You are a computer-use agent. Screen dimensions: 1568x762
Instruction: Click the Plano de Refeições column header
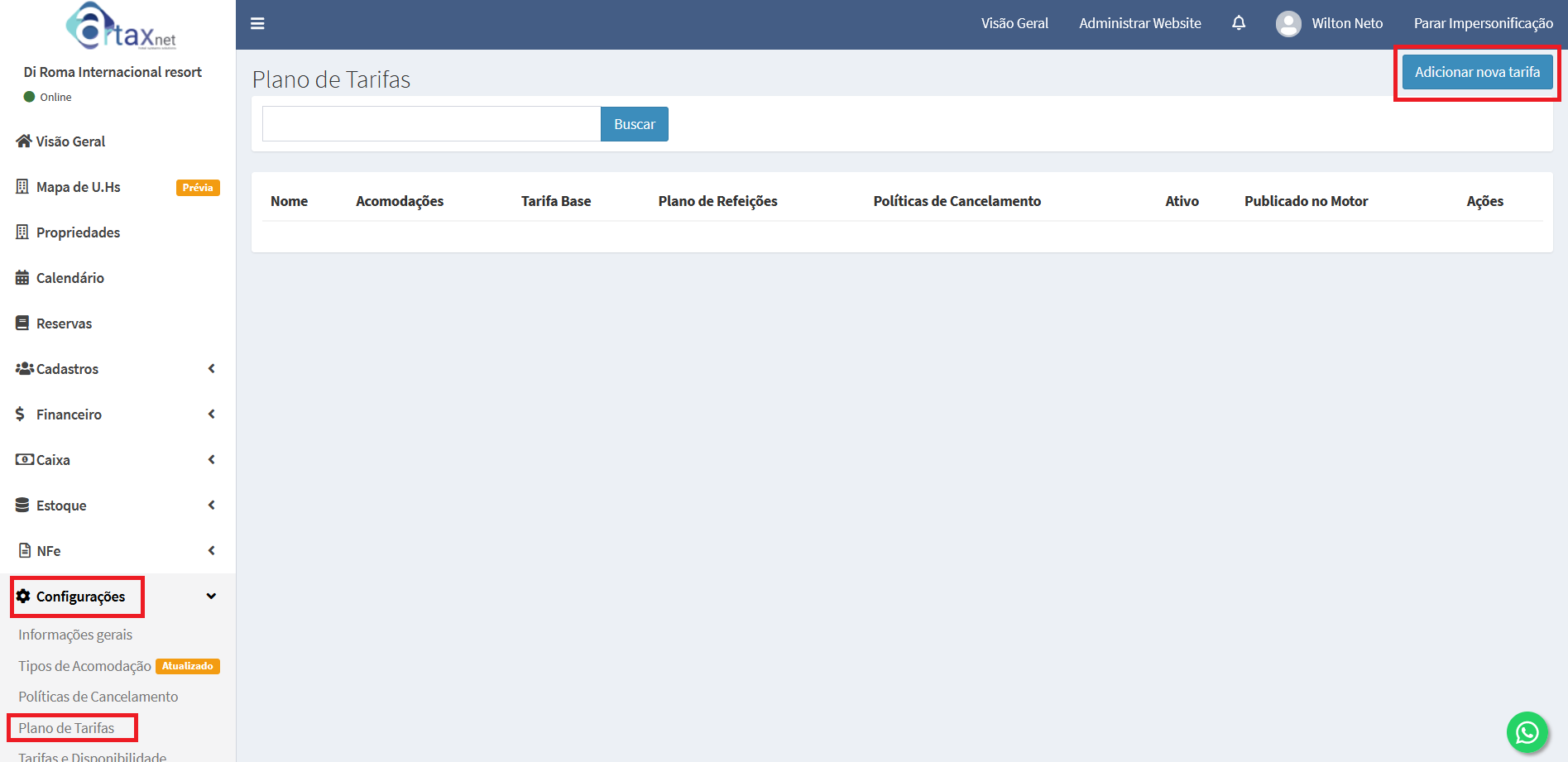(x=717, y=201)
